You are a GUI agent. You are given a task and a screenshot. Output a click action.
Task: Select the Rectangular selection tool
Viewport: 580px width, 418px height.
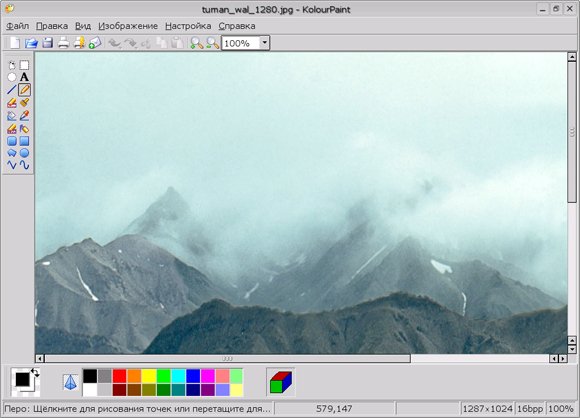[24, 65]
